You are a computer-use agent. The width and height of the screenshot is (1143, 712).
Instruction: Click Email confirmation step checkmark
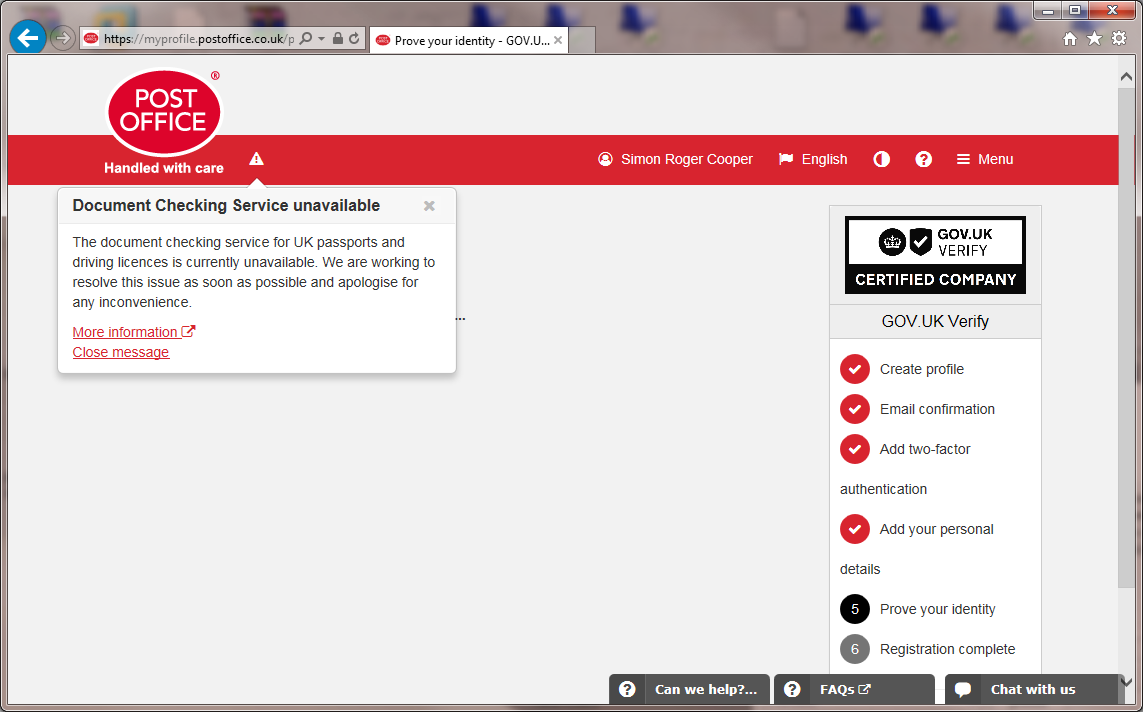854,410
